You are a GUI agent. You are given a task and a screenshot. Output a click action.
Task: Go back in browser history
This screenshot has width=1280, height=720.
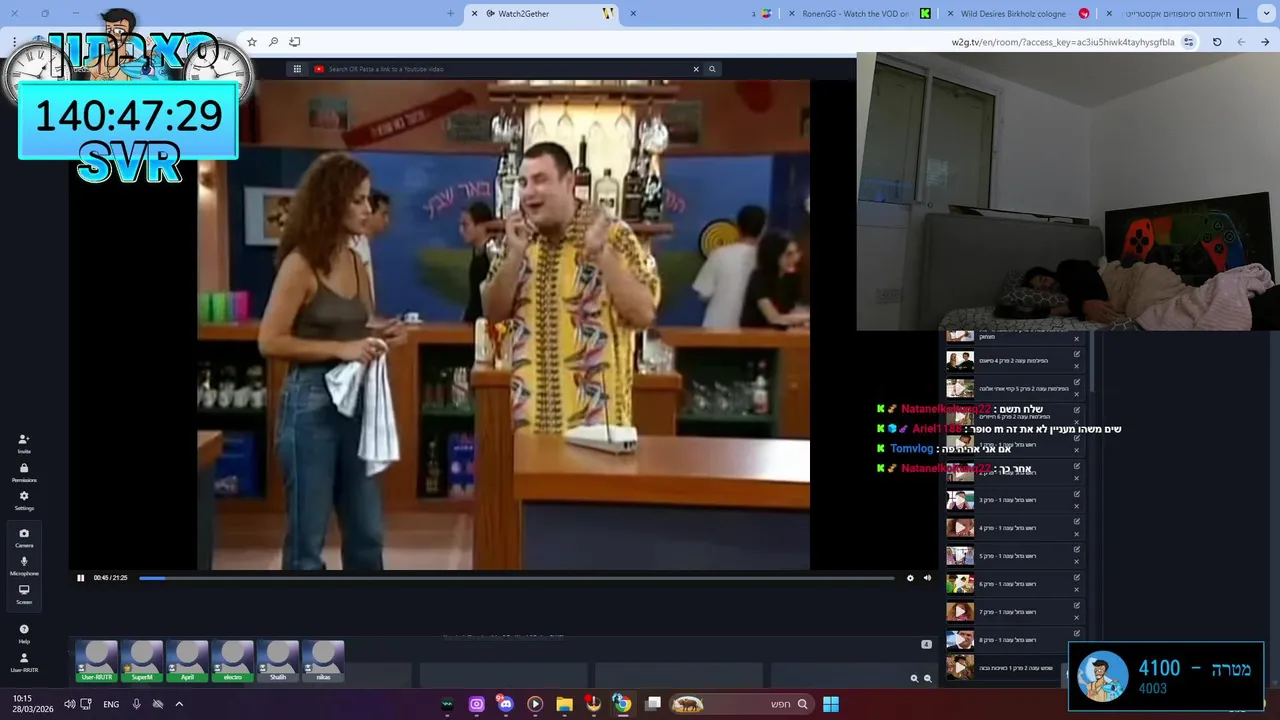coord(1265,42)
